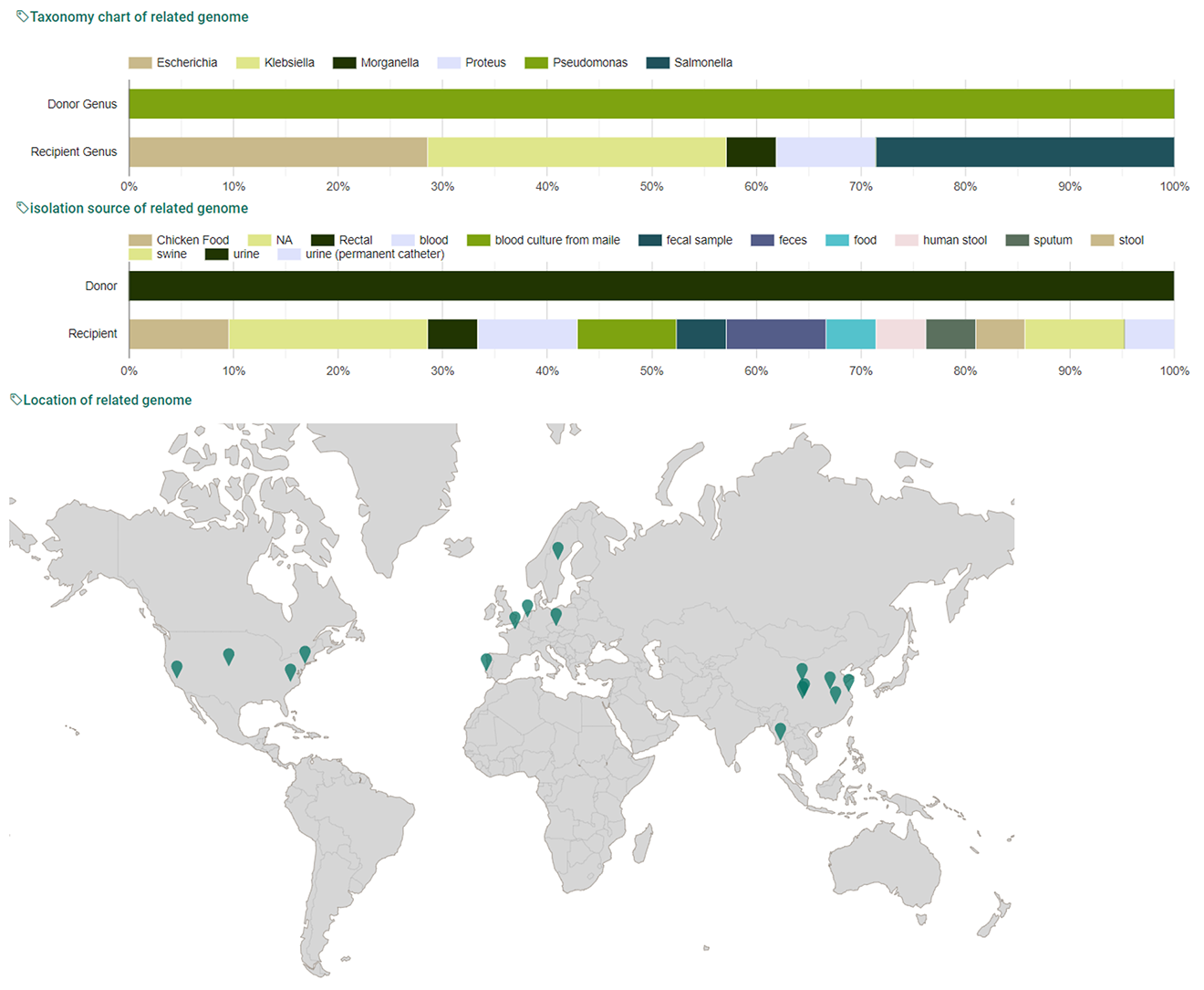Click cyan food segment of Recipient bar
This screenshot has height=990, width=1204.
(851, 334)
